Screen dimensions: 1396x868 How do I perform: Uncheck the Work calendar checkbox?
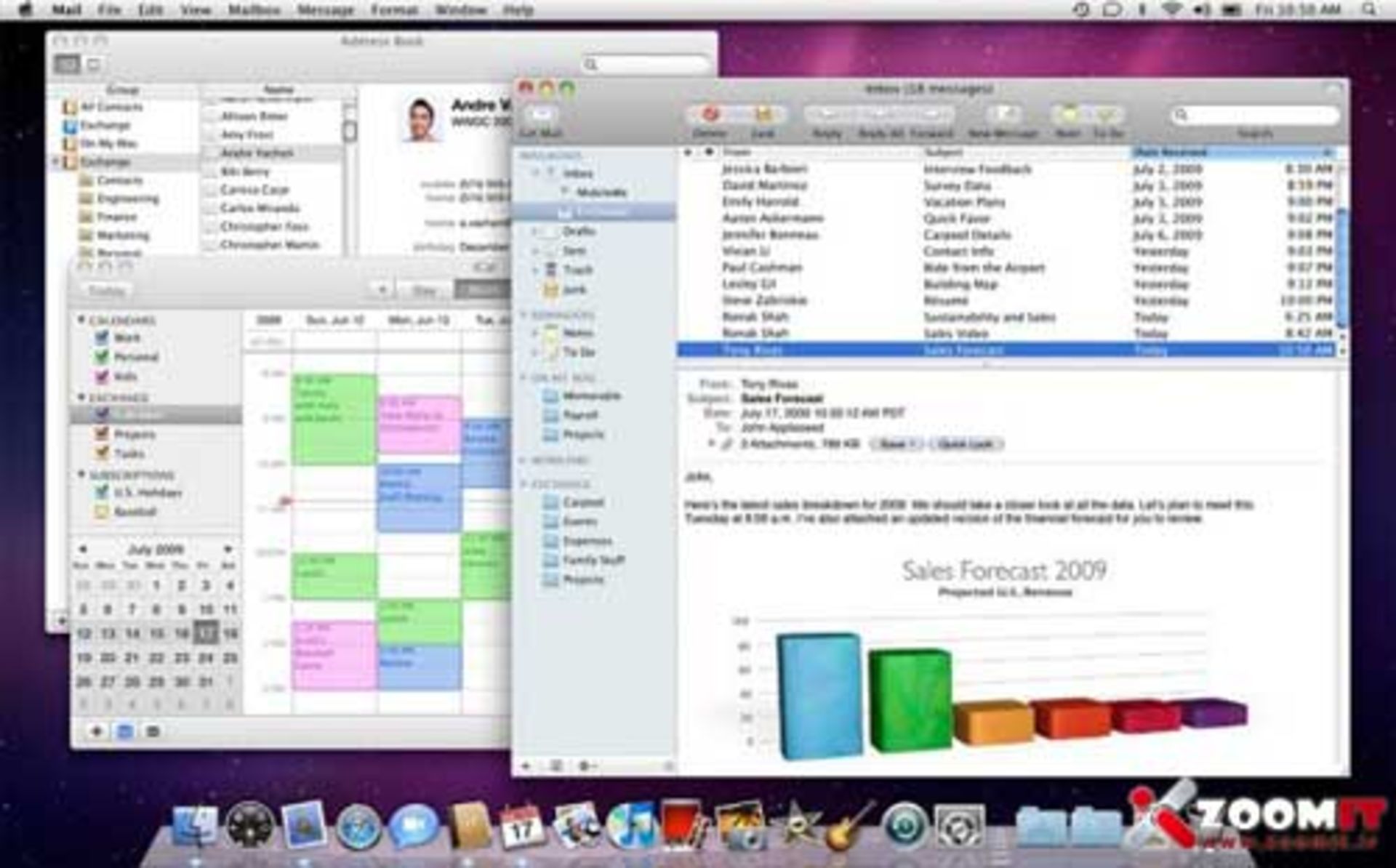(102, 337)
